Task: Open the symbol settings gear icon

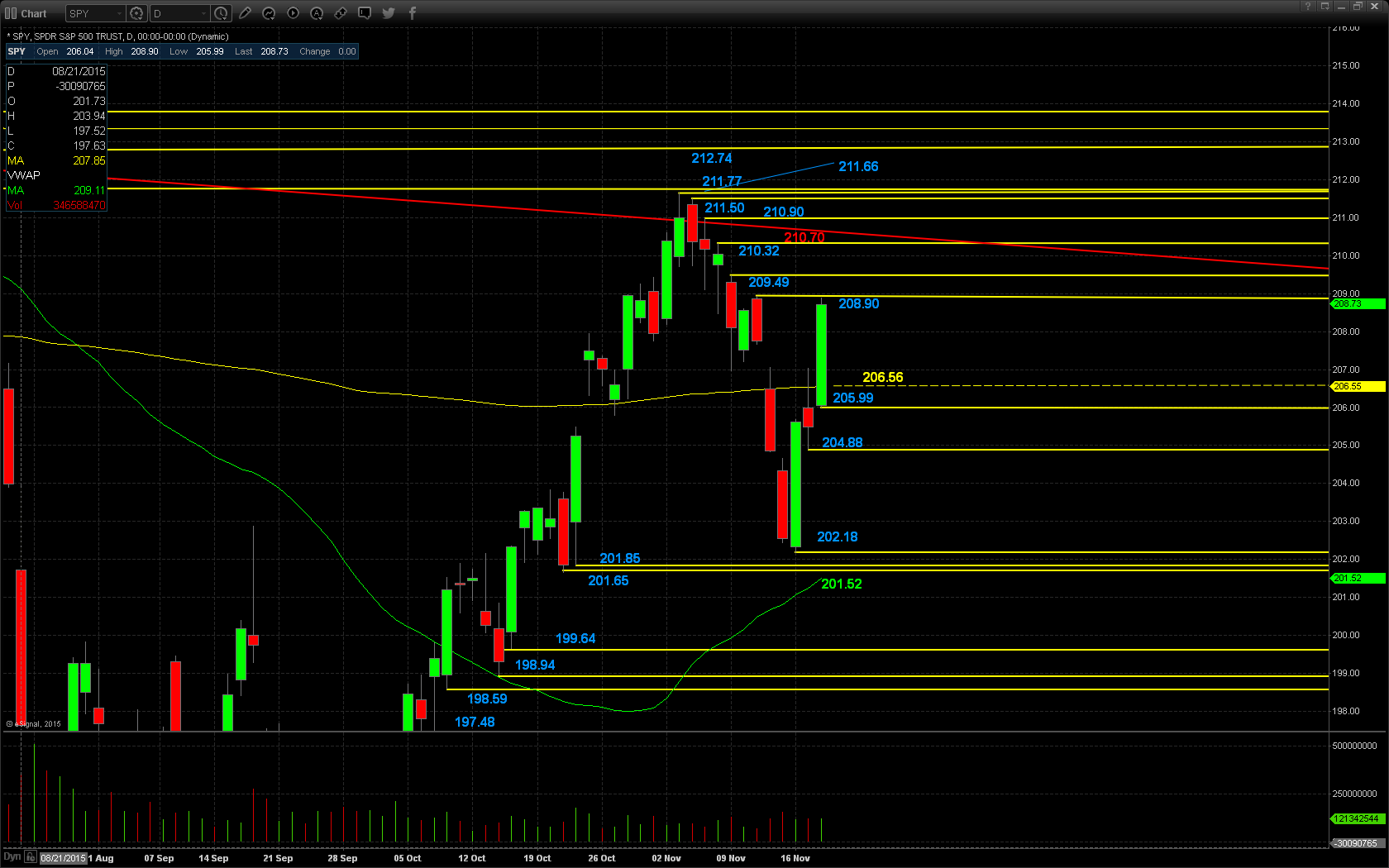Action: (x=137, y=13)
